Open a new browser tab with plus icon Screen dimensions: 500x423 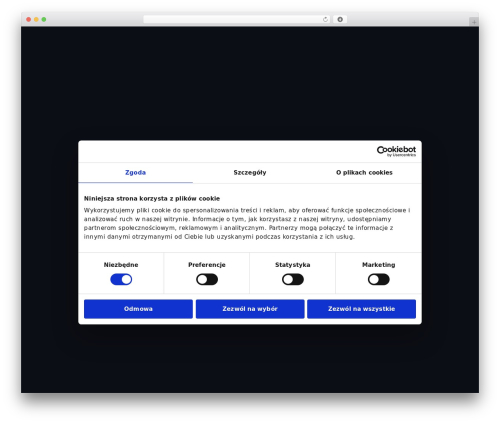coord(474,22)
